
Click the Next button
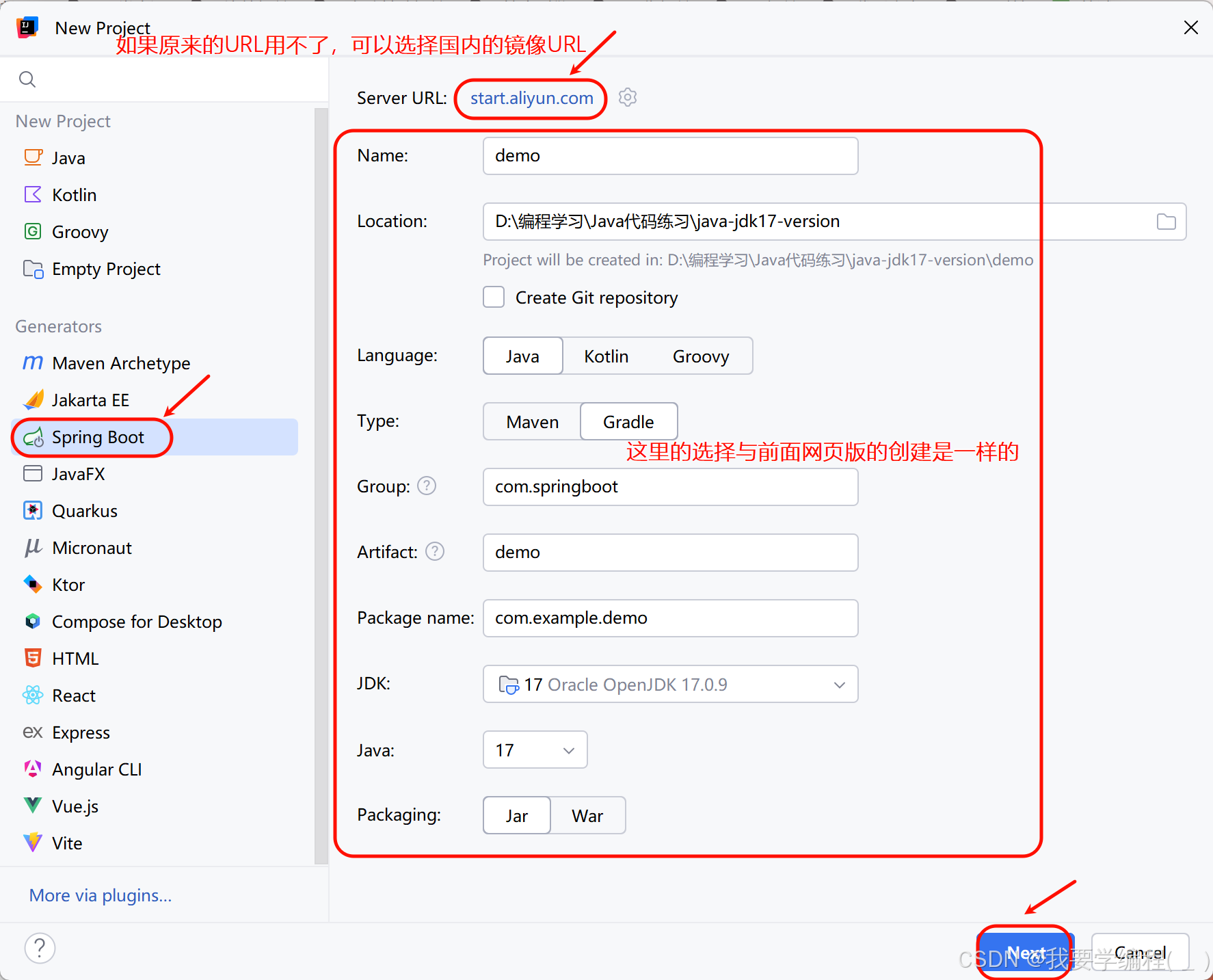[x=1026, y=953]
